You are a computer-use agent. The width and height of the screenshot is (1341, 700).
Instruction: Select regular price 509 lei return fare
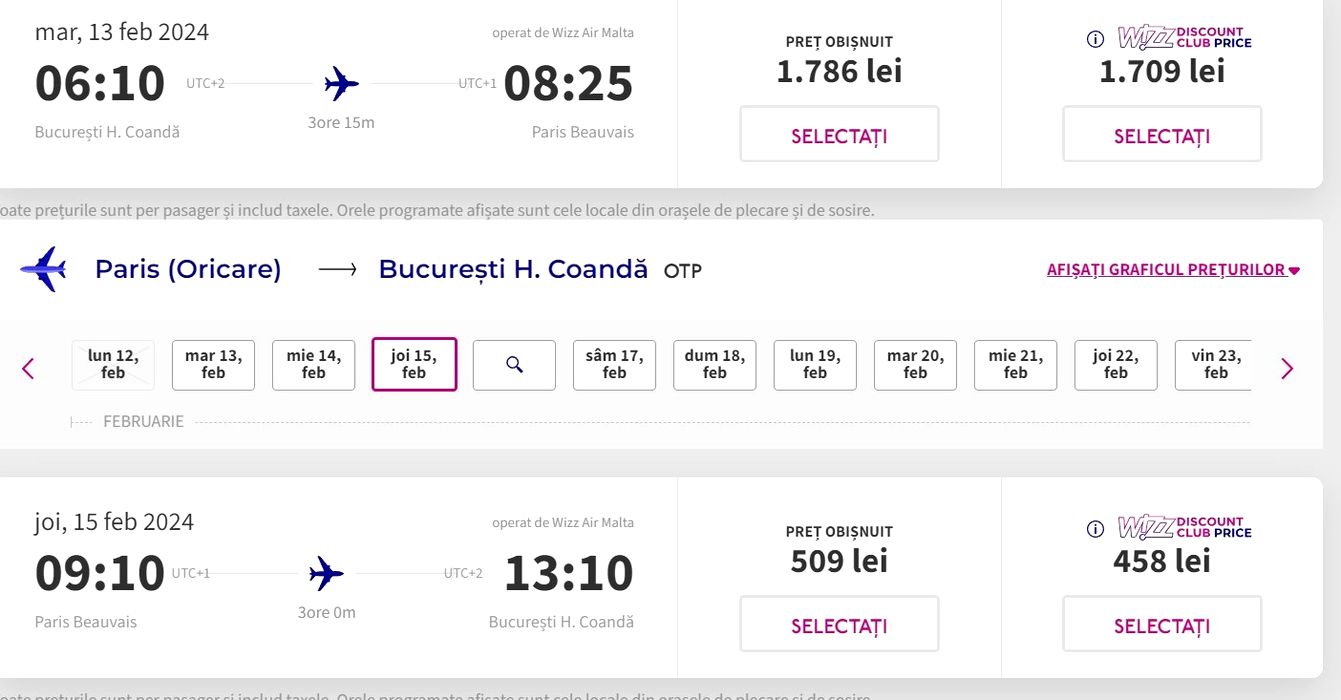[839, 624]
